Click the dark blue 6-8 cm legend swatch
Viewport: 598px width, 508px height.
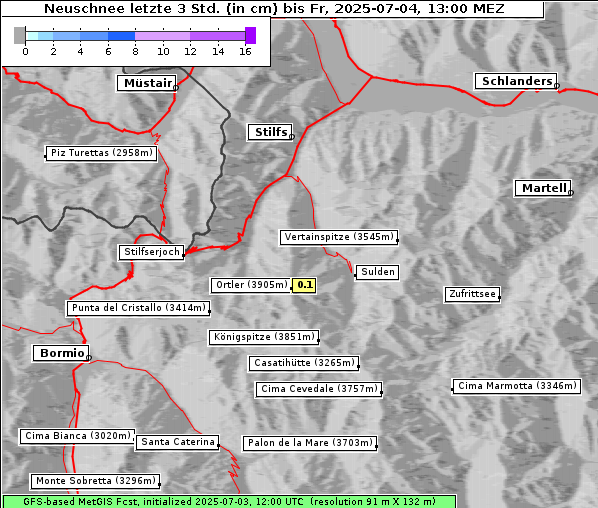point(122,36)
